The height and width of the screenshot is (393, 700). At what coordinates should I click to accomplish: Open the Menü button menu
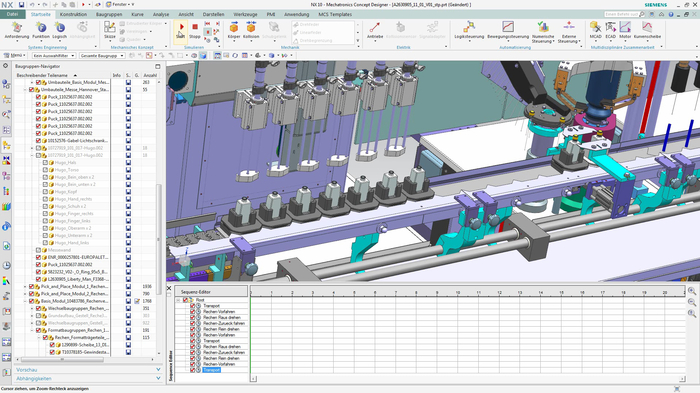point(15,55)
